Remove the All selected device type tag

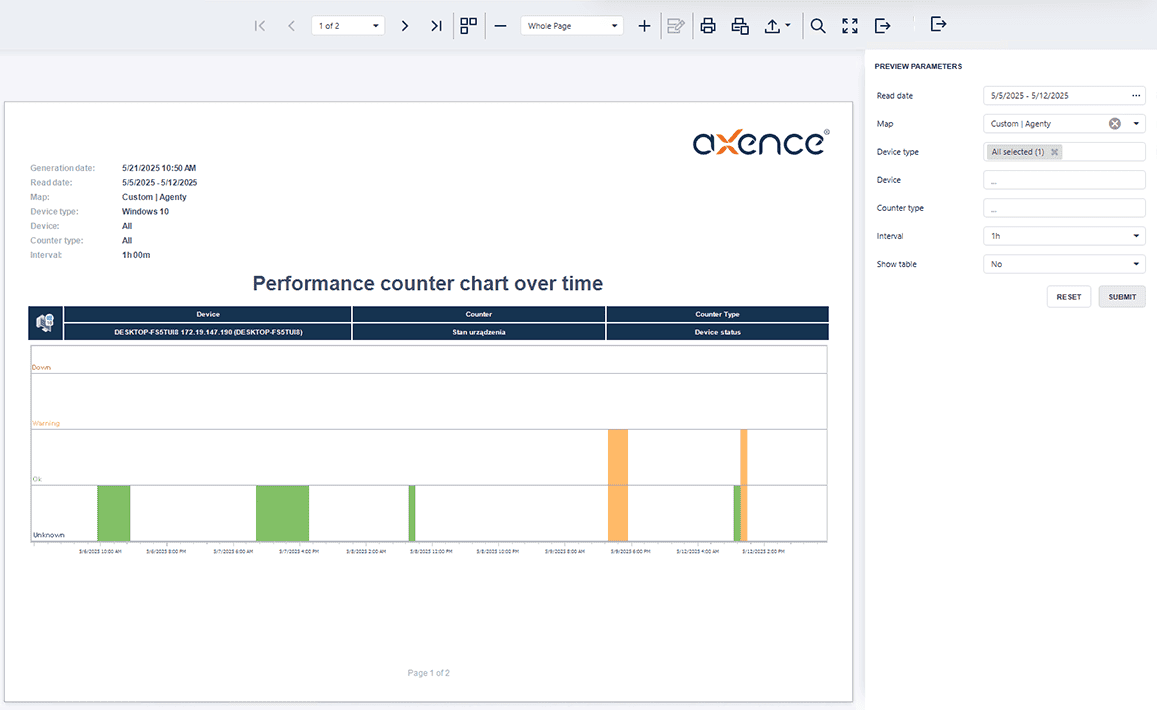pyautogui.click(x=1054, y=152)
